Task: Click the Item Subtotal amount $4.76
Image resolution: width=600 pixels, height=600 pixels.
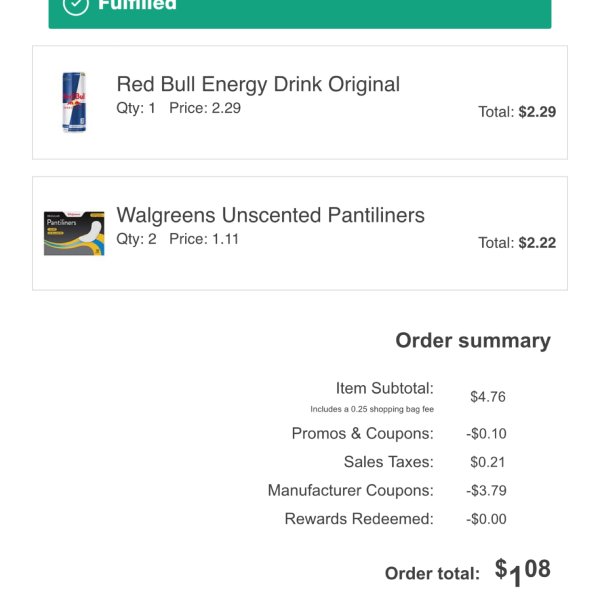Action: pos(488,397)
